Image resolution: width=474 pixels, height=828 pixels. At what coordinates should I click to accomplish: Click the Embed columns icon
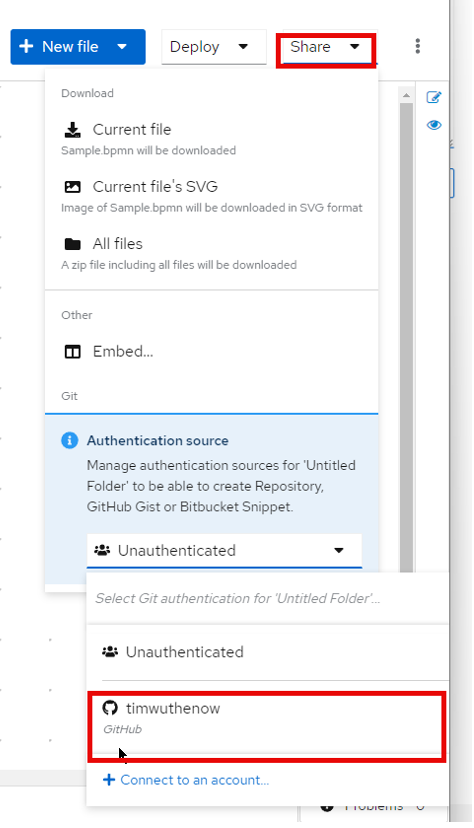click(x=72, y=352)
